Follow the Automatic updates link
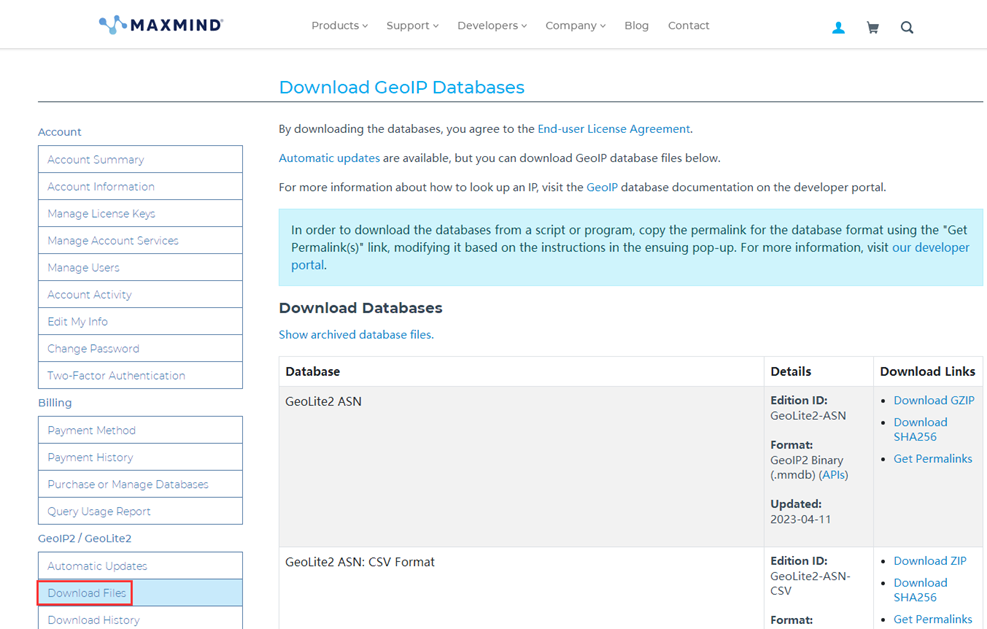Viewport: 987px width, 629px height. coord(329,158)
